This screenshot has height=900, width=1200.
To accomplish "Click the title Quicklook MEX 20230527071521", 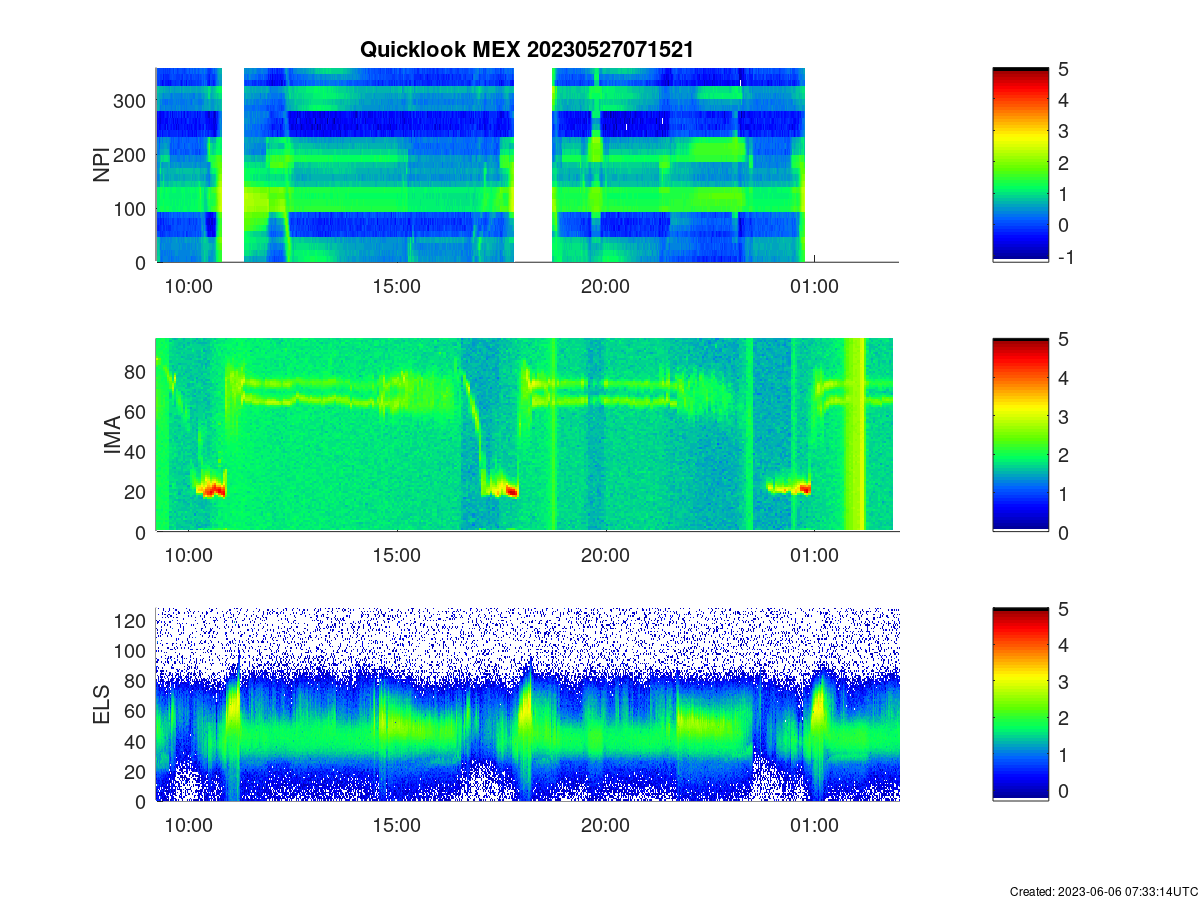I will click(x=527, y=49).
